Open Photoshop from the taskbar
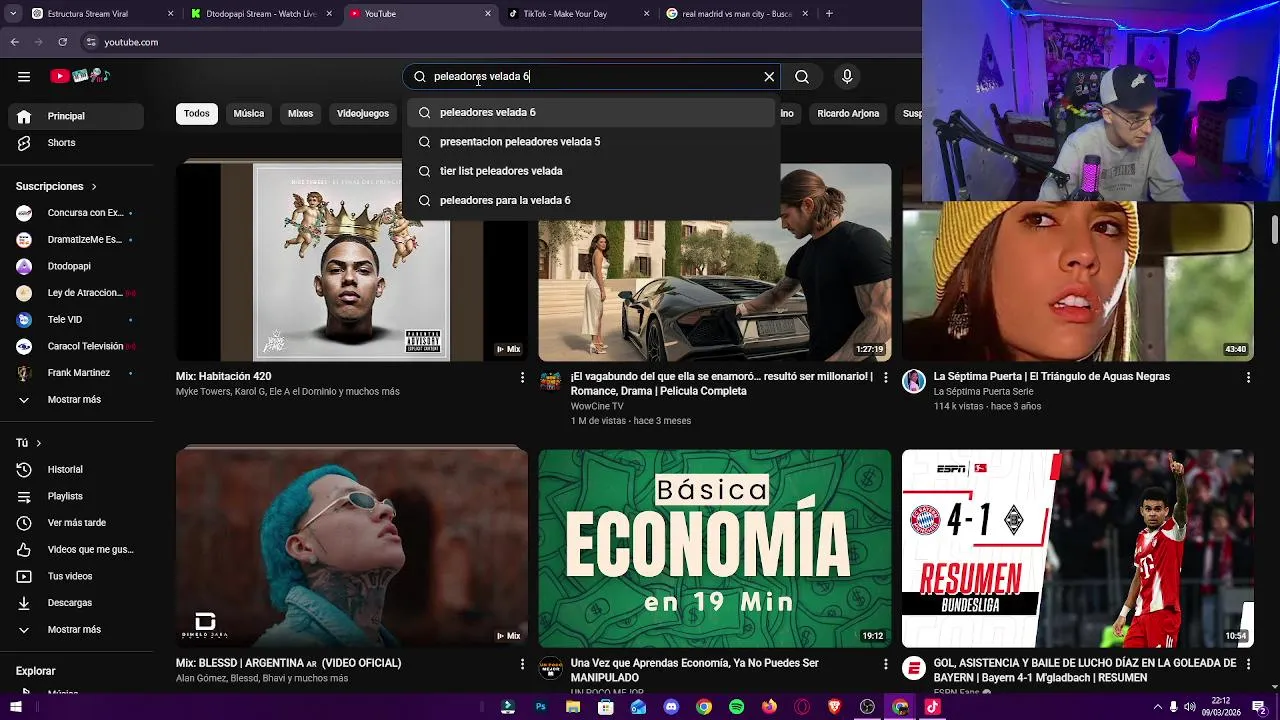 pos(540,707)
